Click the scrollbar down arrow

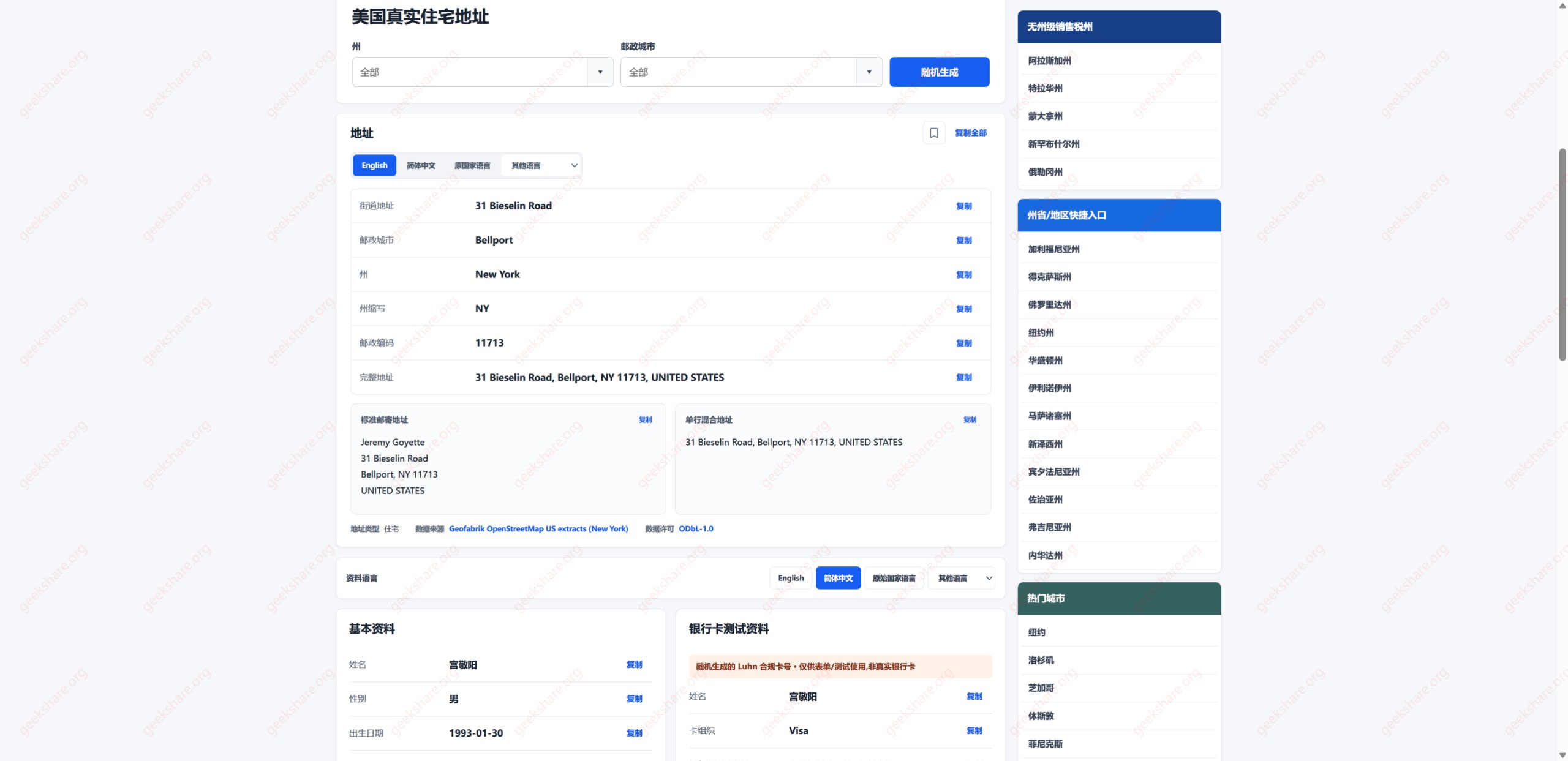point(1562,755)
